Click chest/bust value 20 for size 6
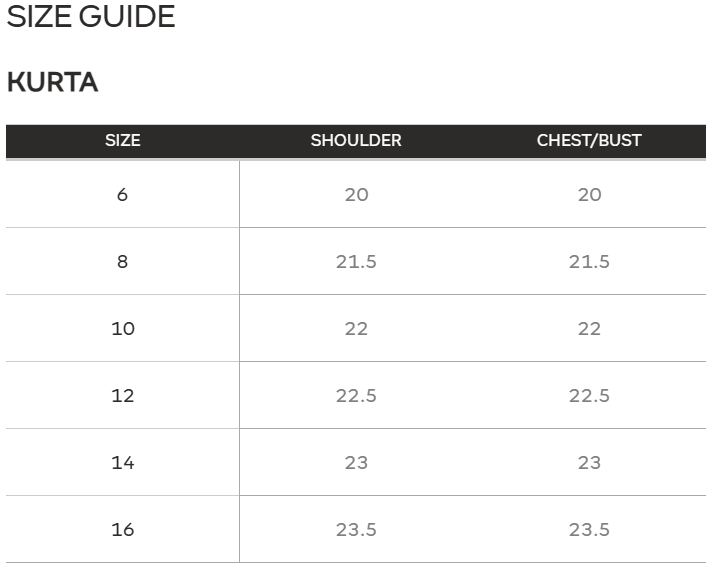 pyautogui.click(x=590, y=195)
